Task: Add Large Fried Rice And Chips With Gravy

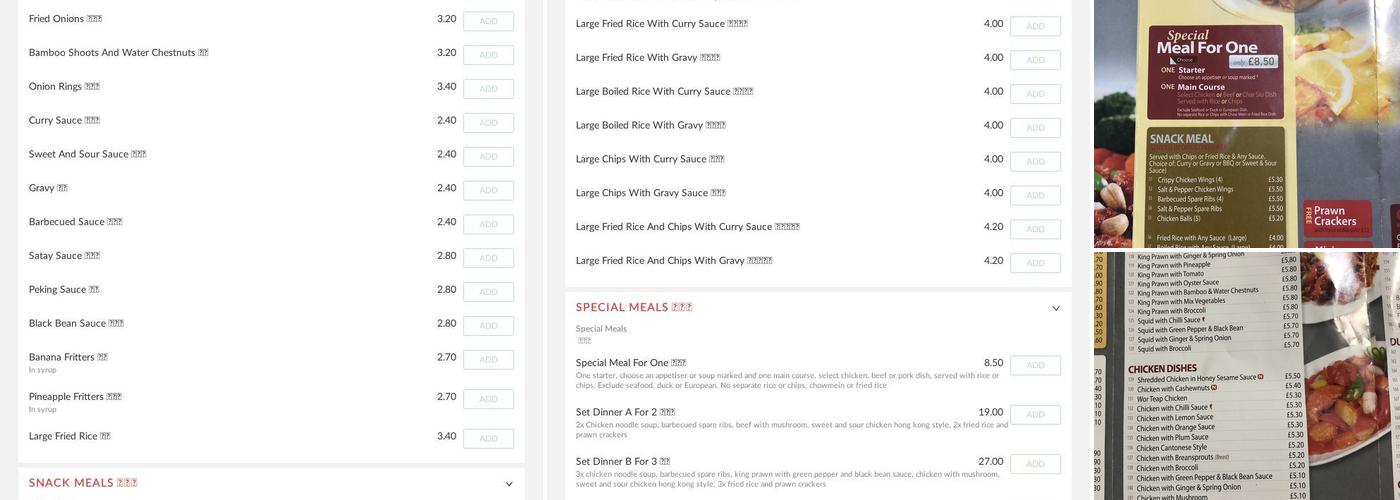Action: [x=1035, y=263]
